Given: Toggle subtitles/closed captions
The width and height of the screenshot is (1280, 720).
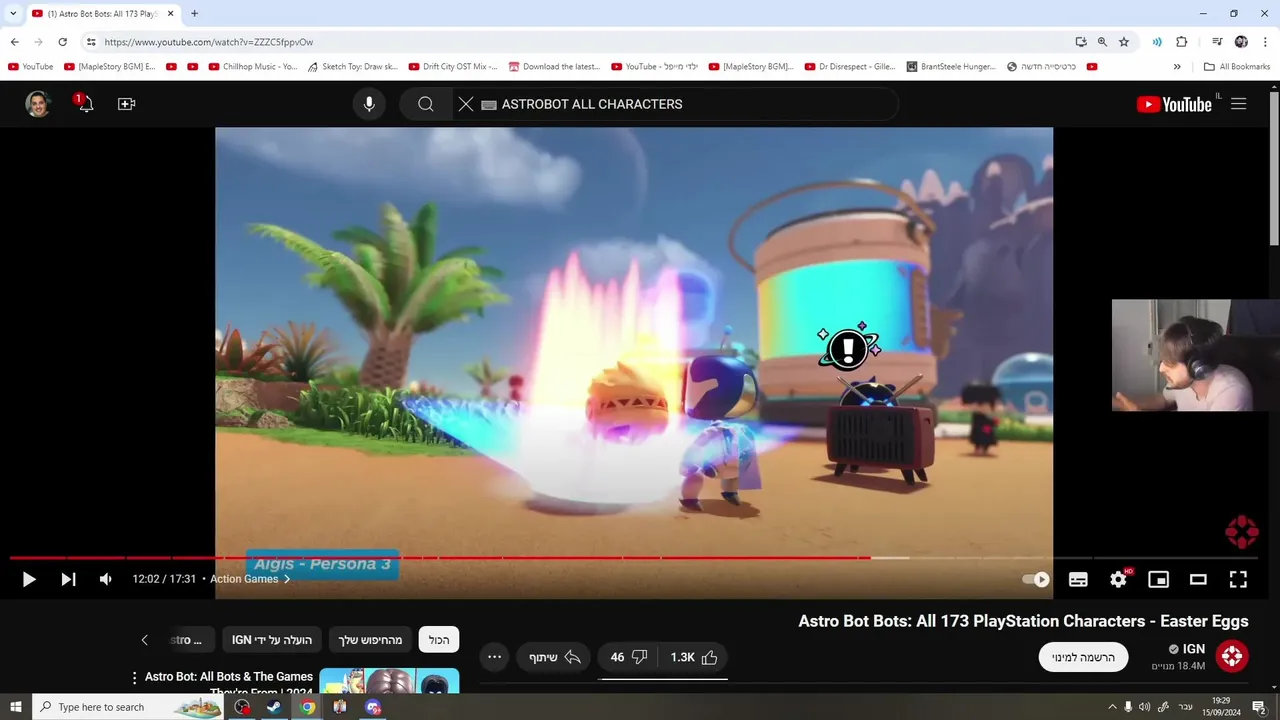Looking at the screenshot, I should coord(1078,579).
